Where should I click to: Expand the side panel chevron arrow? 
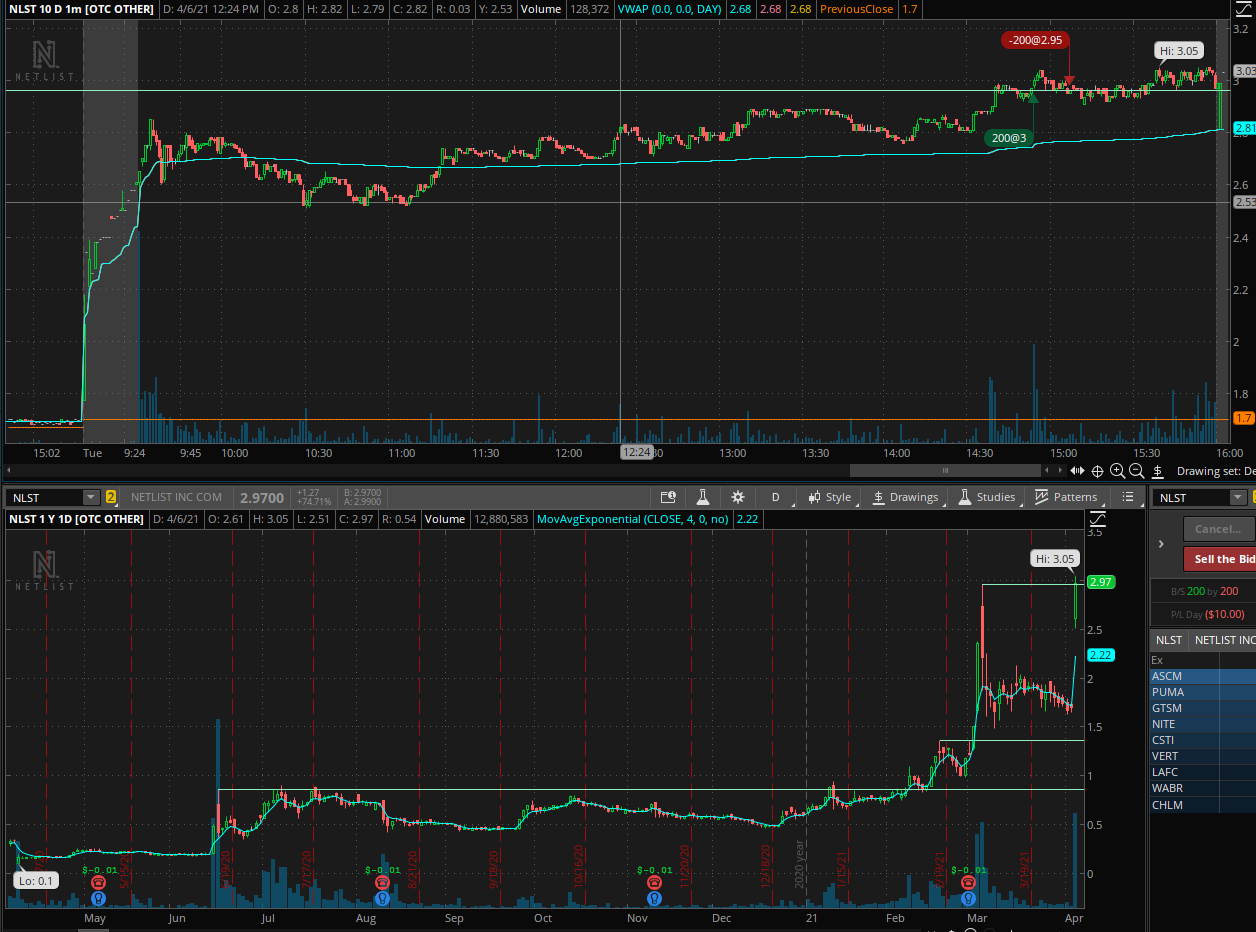(1161, 544)
